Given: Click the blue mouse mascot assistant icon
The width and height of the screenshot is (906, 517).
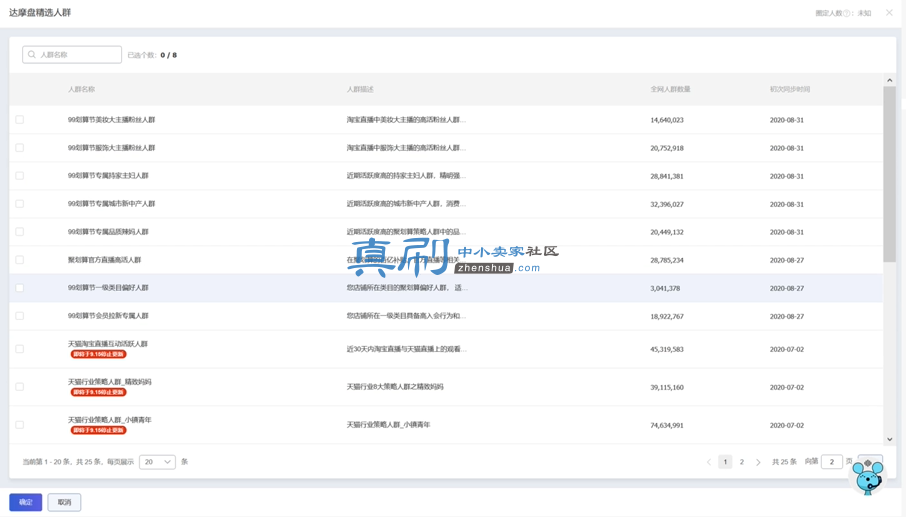Looking at the screenshot, I should 868,477.
